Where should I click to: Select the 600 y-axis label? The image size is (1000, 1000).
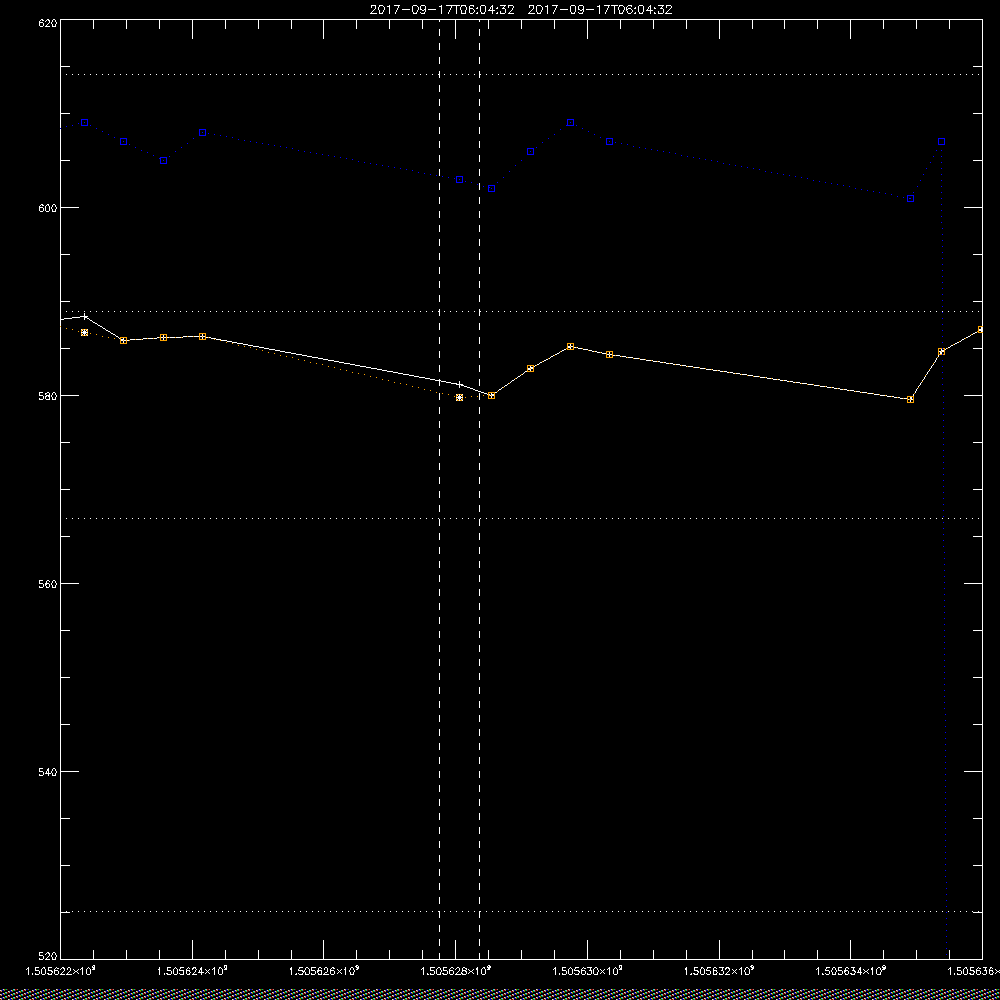48,208
